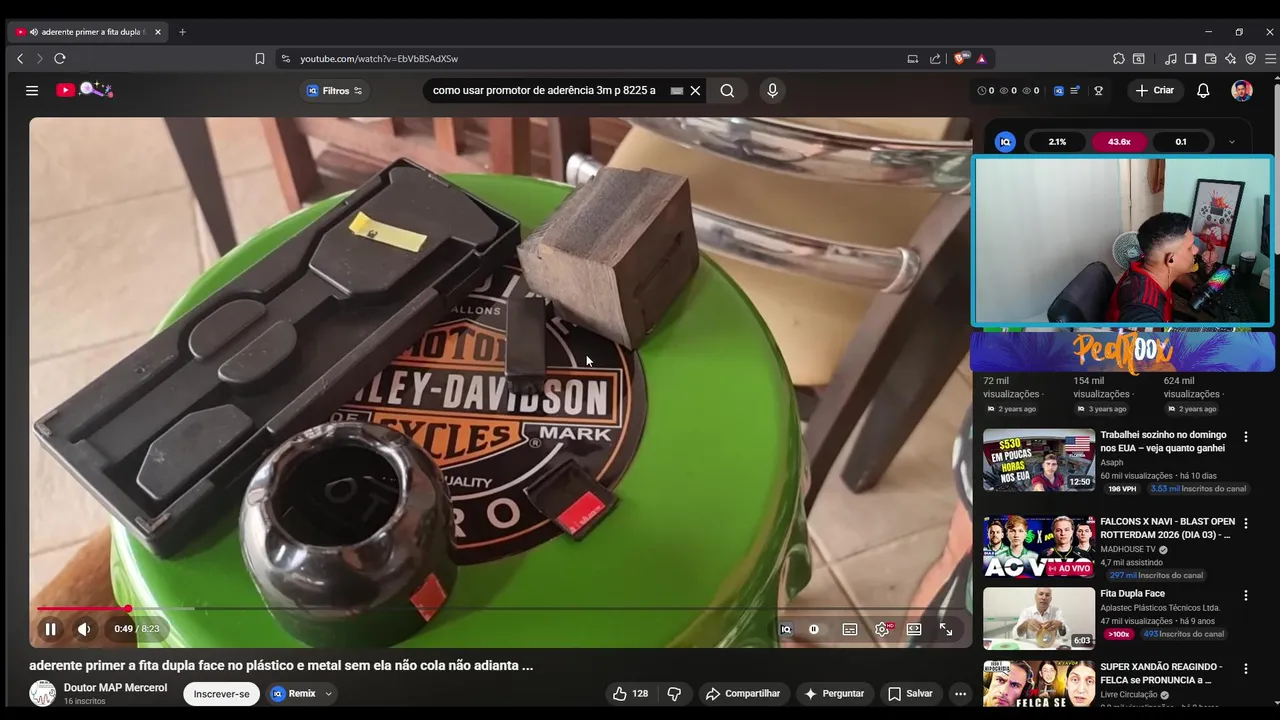
Task: Click the Perguntar ask button
Action: 834,693
